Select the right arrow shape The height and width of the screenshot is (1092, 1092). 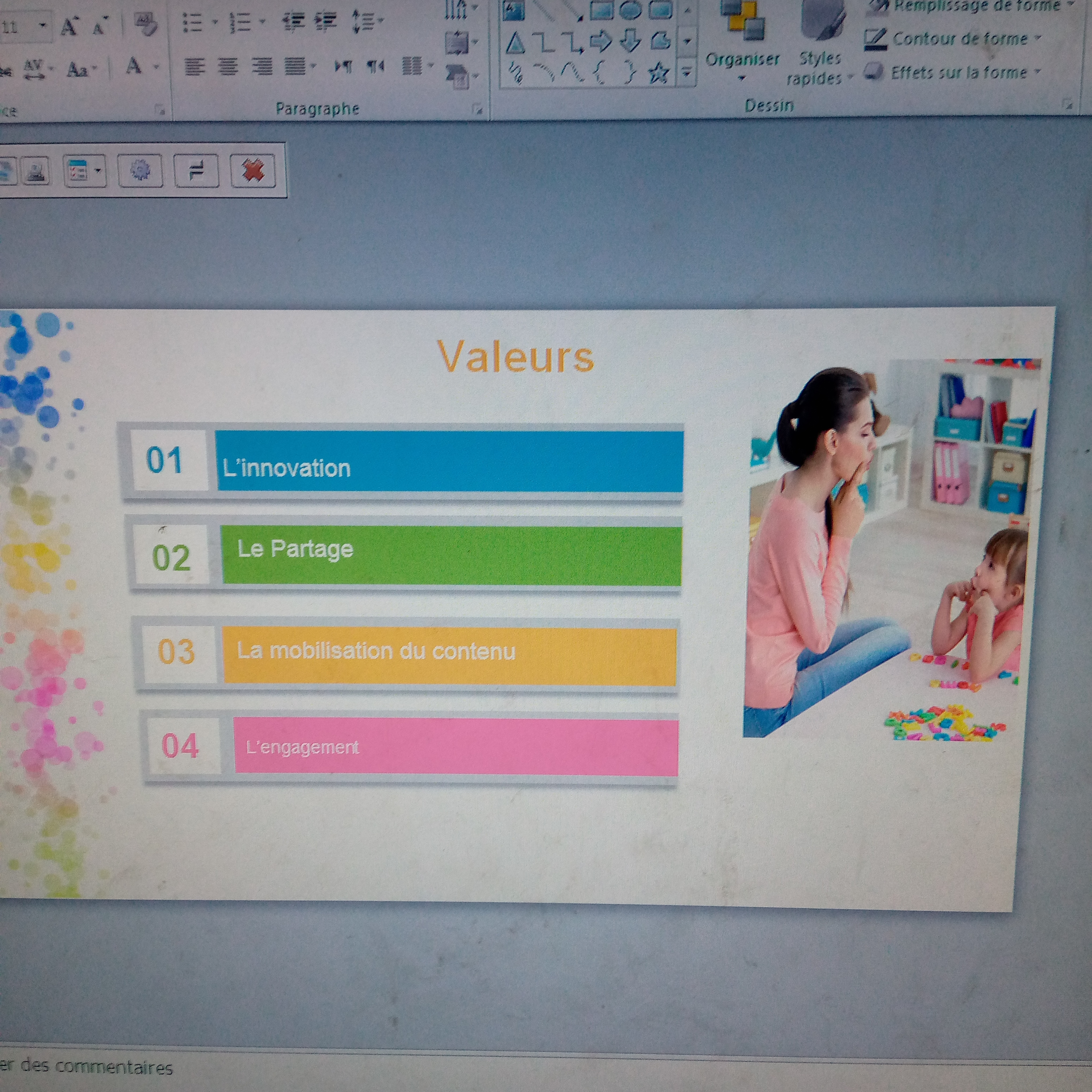click(x=601, y=41)
